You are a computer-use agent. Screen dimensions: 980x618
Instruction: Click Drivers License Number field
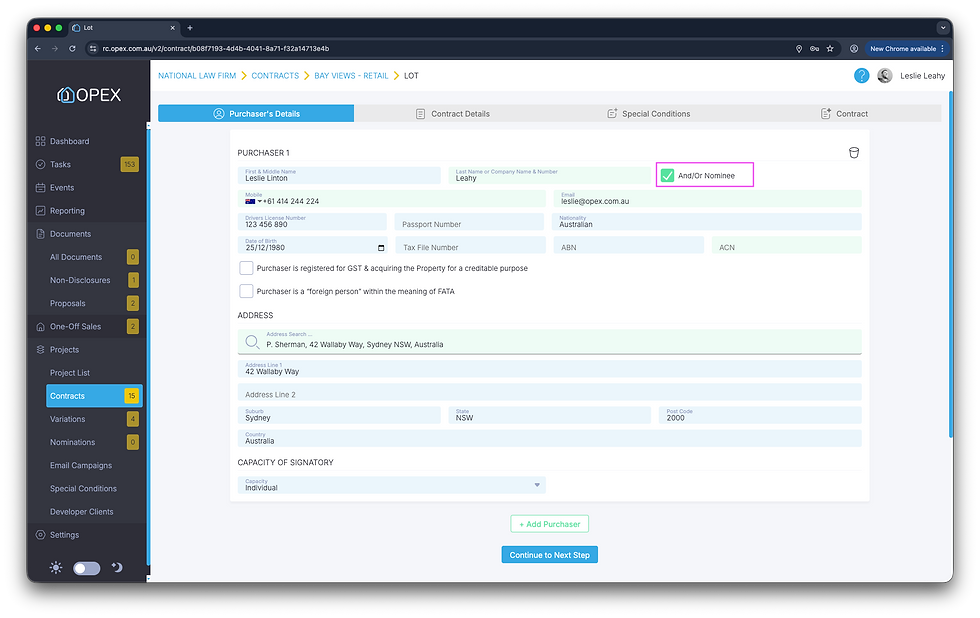pos(312,222)
